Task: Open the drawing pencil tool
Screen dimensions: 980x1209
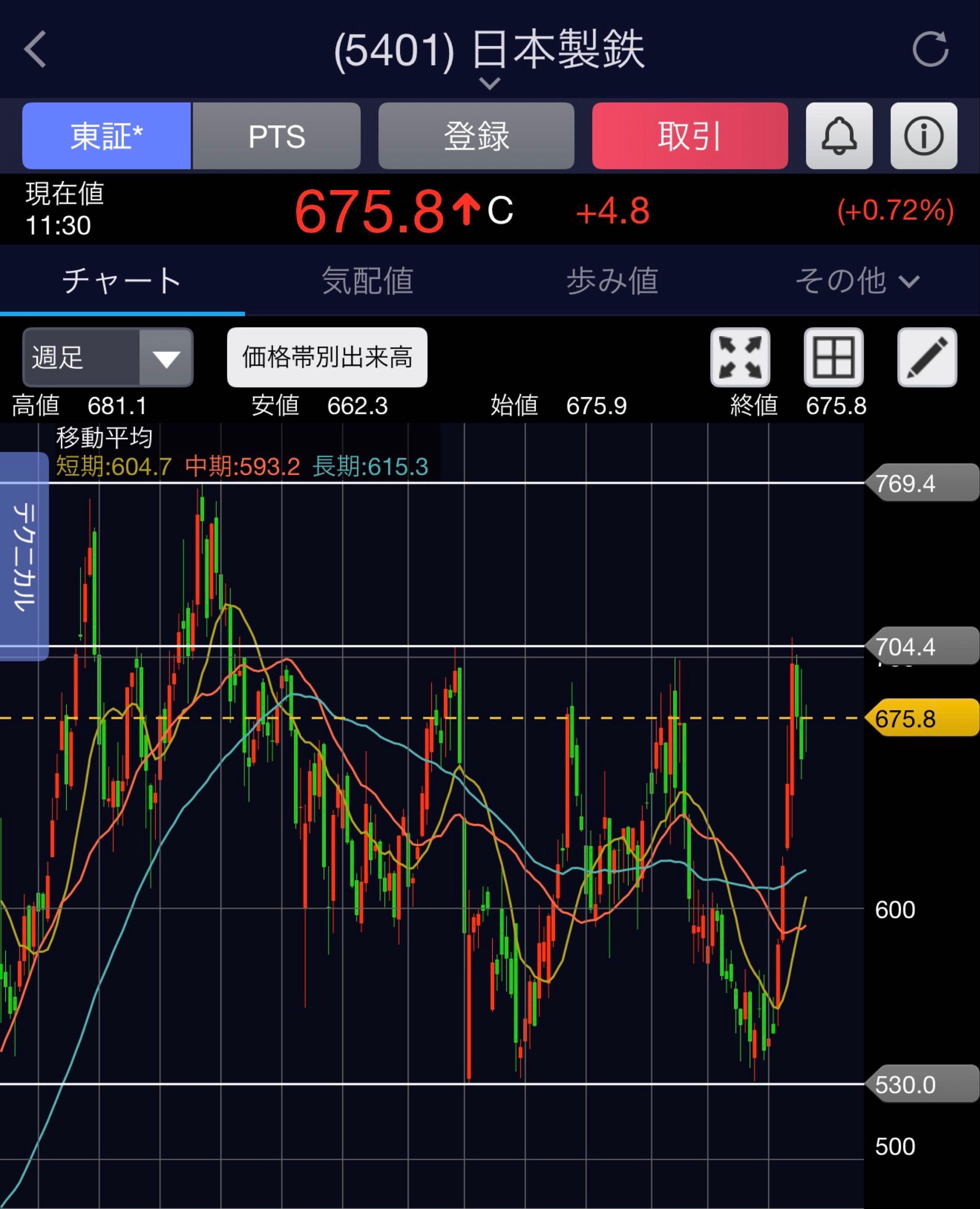Action: pos(928,357)
